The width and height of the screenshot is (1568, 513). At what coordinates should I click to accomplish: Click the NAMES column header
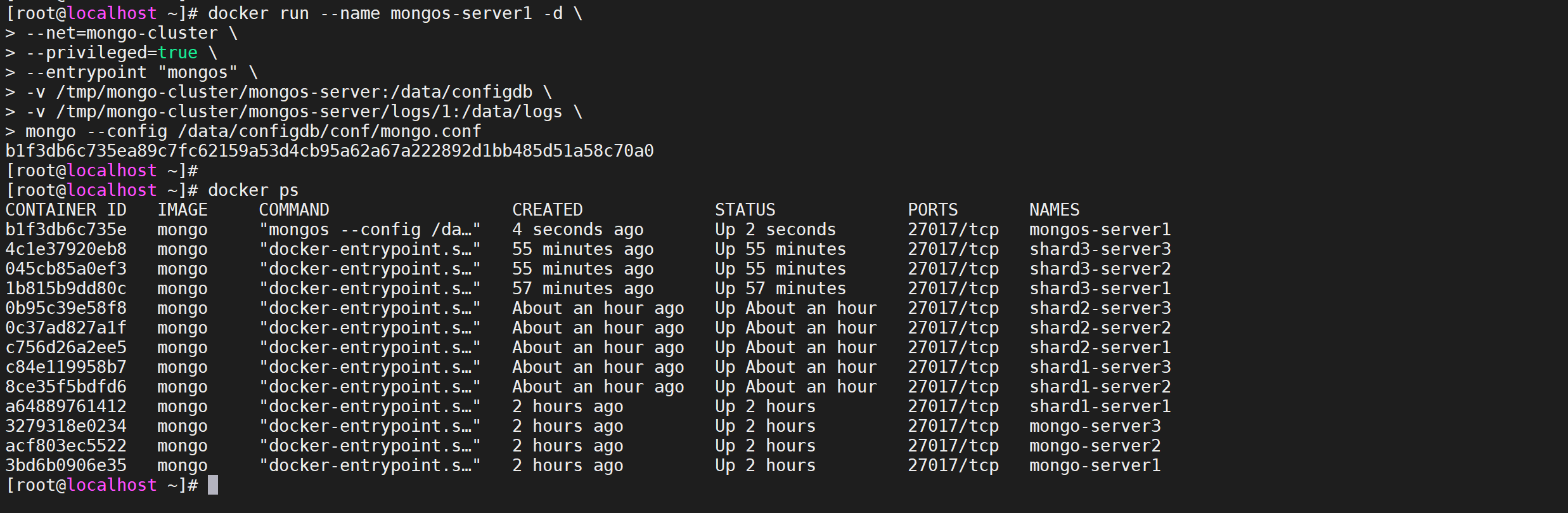(1055, 210)
